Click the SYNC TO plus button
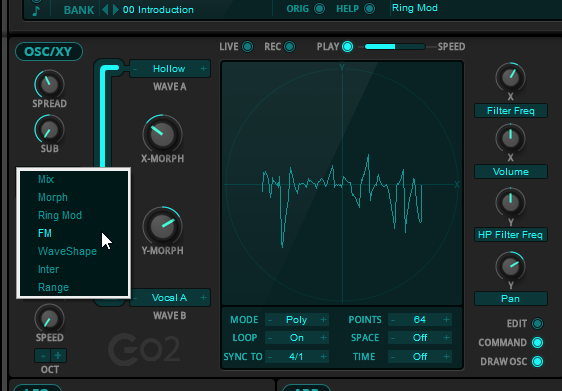Screen dimensions: 562x391 tap(323, 357)
